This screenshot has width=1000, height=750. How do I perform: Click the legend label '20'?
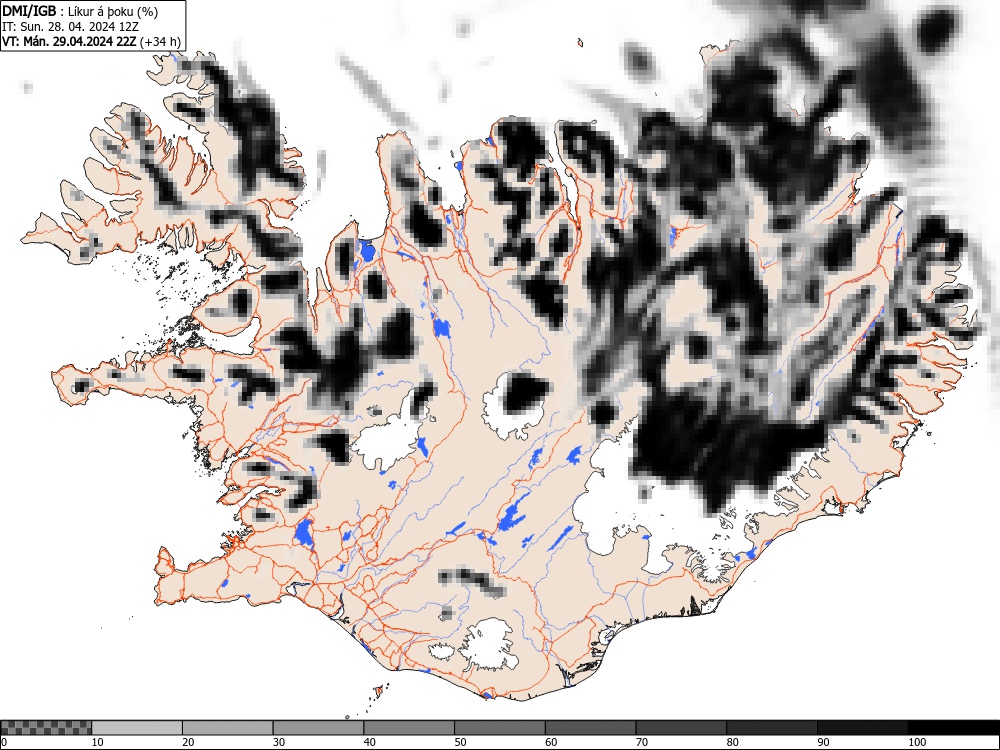point(188,742)
